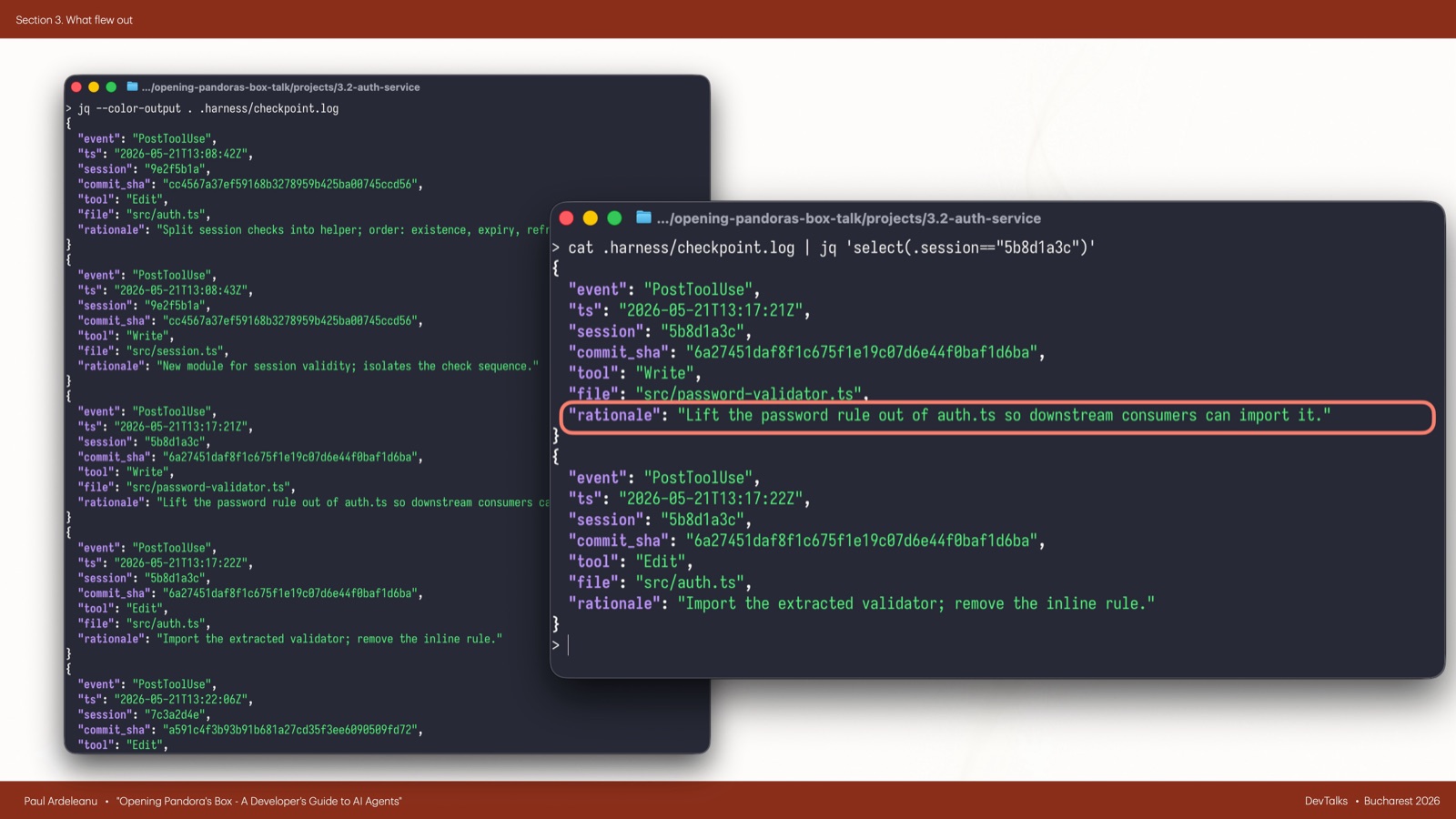Select timestamp 2026-05-21T13:17:22Z in back terminal
This screenshot has height=819, width=1456.
point(183,563)
